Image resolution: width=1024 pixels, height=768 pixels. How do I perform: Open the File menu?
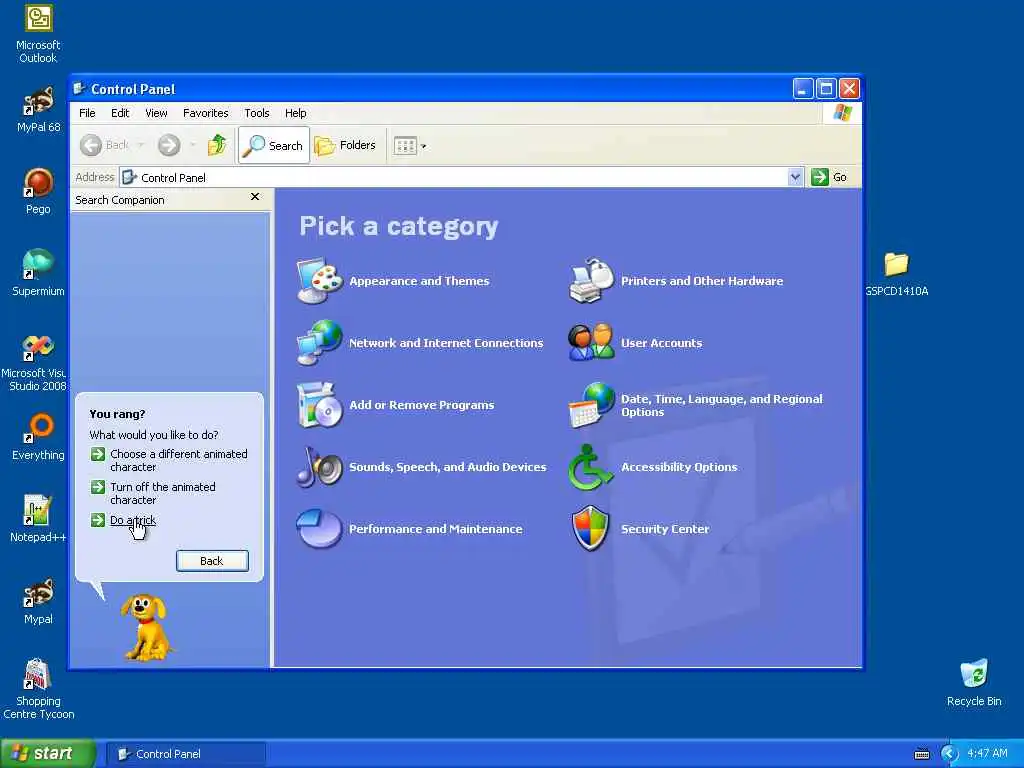pos(87,113)
